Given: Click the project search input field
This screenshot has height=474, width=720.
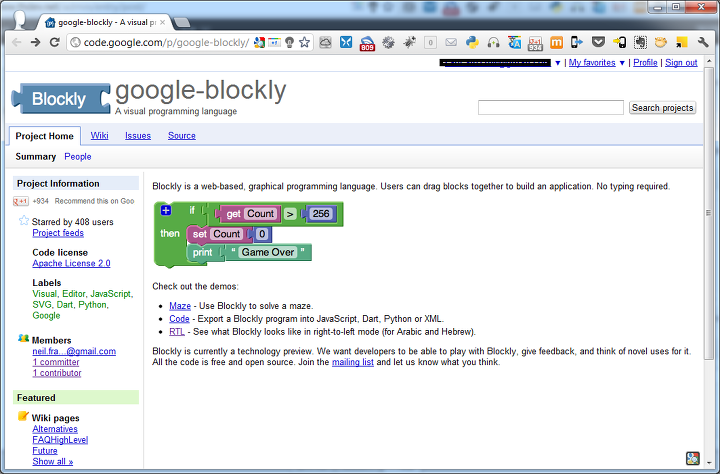Looking at the screenshot, I should tap(551, 107).
